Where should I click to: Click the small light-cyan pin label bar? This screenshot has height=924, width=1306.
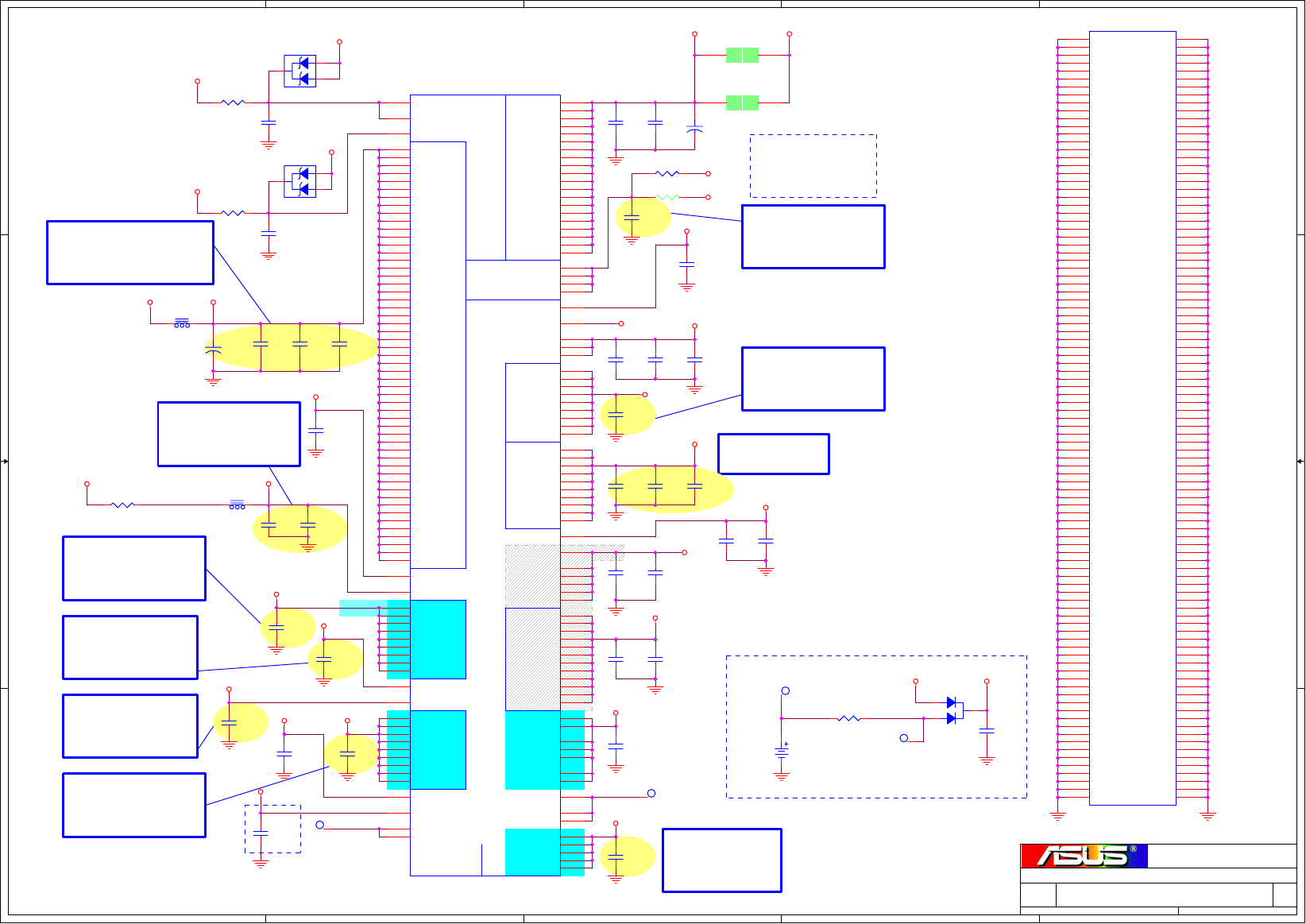[363, 609]
